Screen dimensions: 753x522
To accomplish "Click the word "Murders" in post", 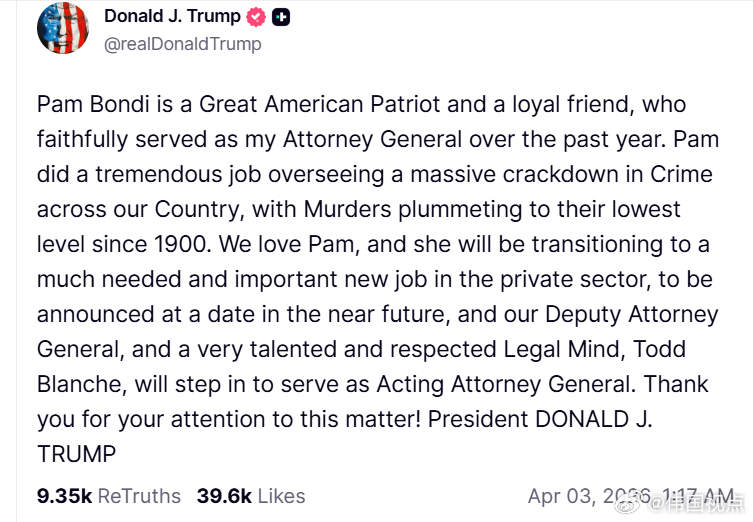I will (x=348, y=209).
